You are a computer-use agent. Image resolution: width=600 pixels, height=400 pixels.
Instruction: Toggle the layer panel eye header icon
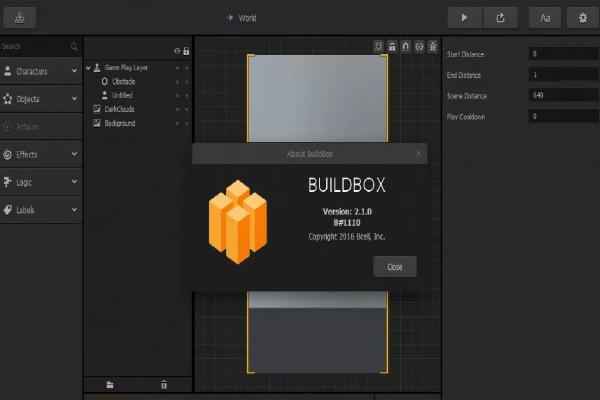(x=177, y=51)
